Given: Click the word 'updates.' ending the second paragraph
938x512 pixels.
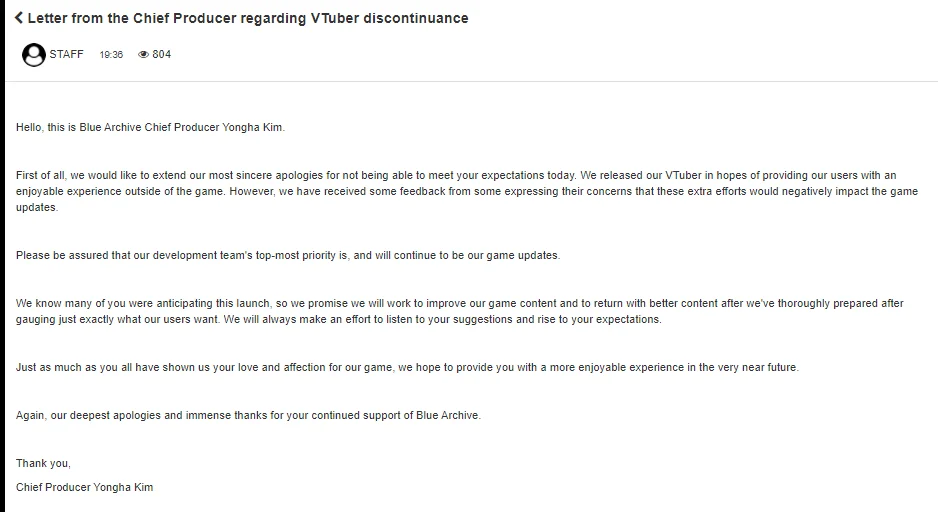Looking at the screenshot, I should [36, 208].
